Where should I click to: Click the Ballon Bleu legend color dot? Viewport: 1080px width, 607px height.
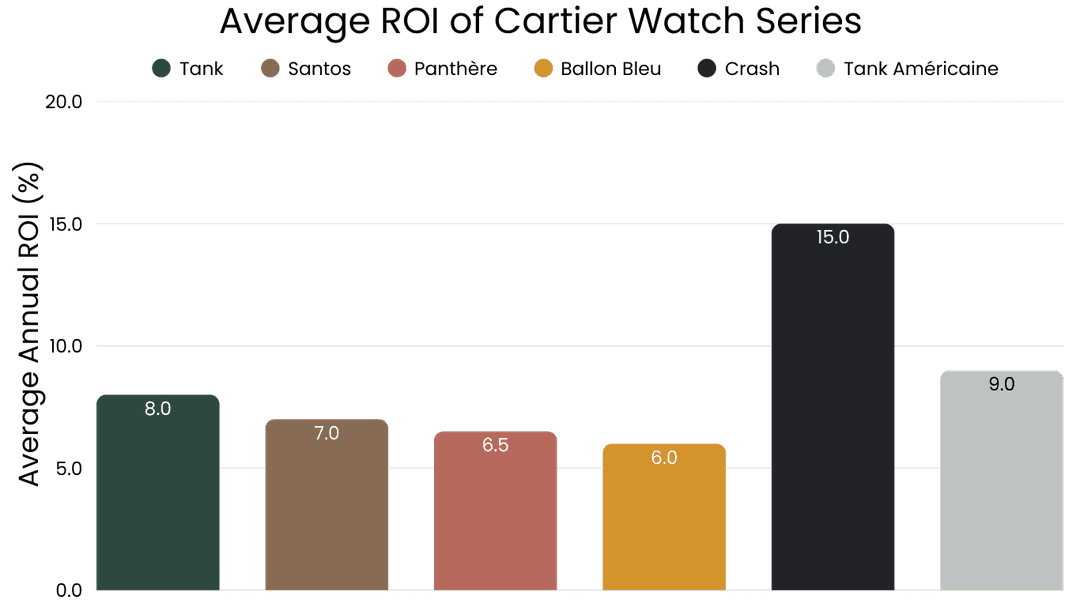543,68
